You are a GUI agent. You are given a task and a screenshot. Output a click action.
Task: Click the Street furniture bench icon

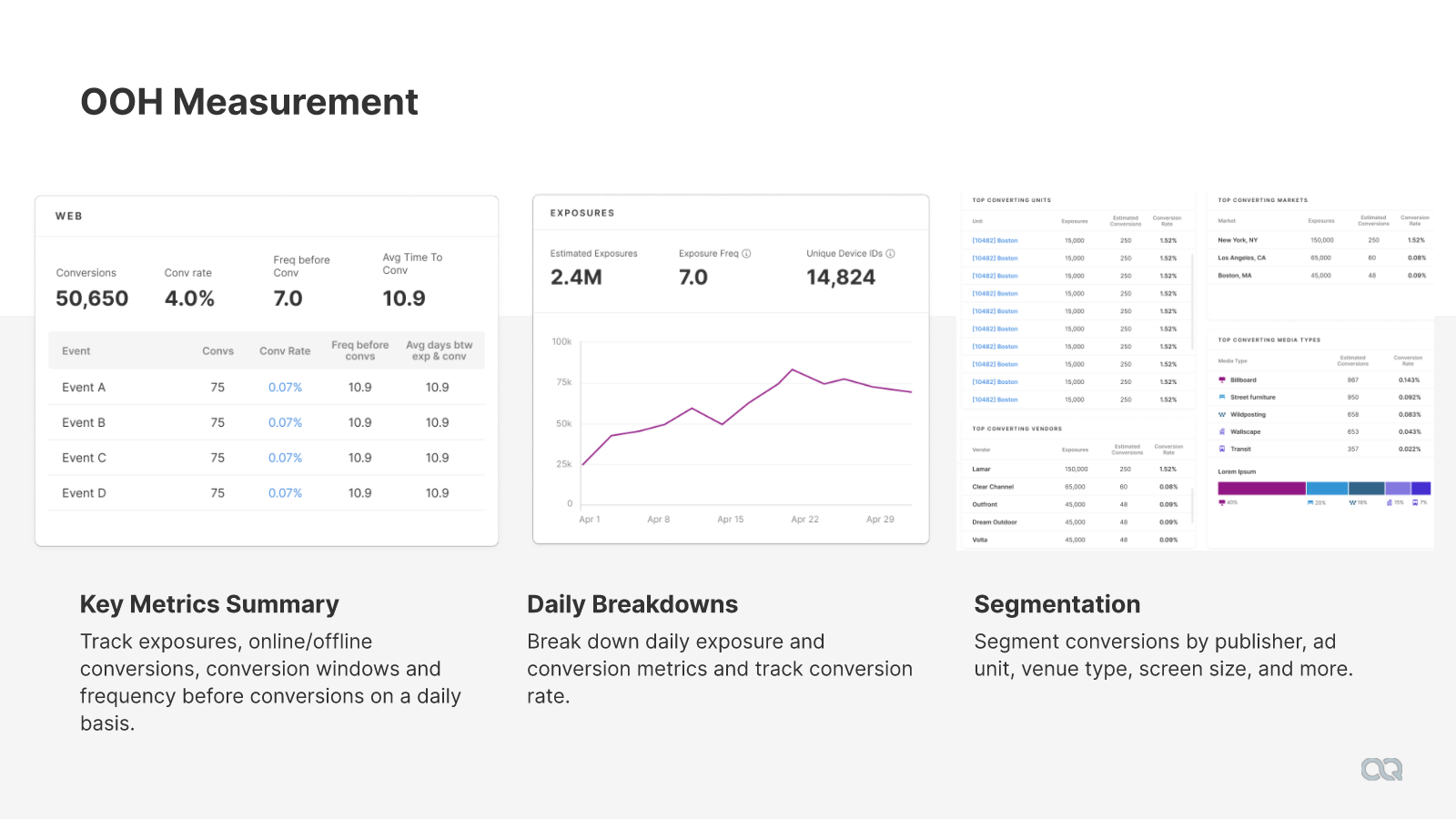[x=1222, y=398]
